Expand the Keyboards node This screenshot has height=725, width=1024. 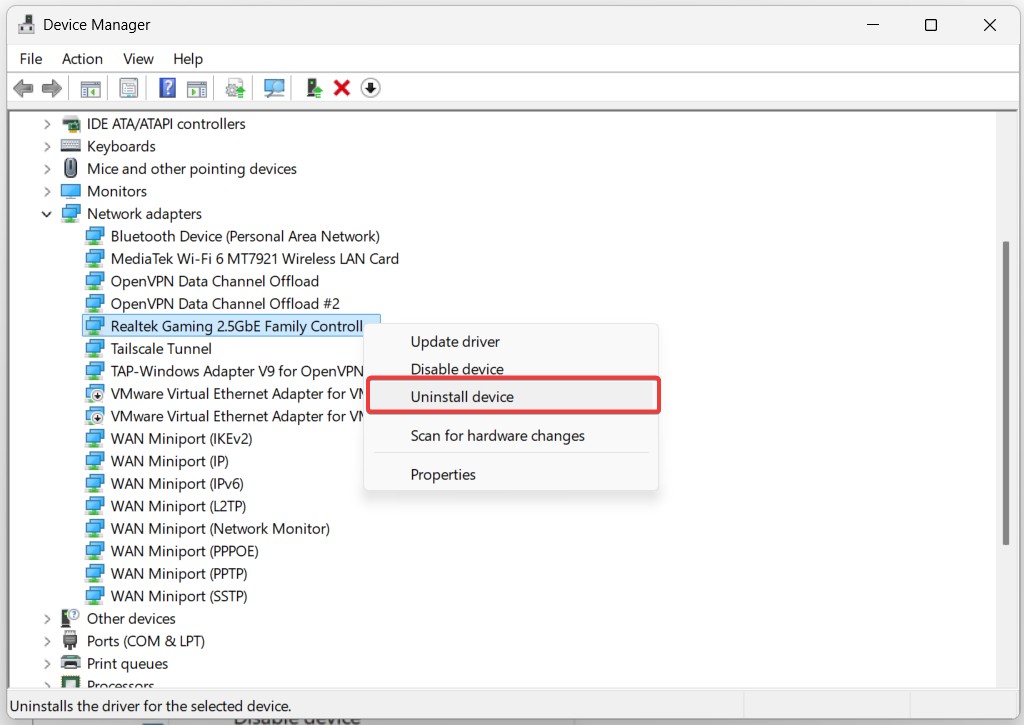click(x=47, y=146)
